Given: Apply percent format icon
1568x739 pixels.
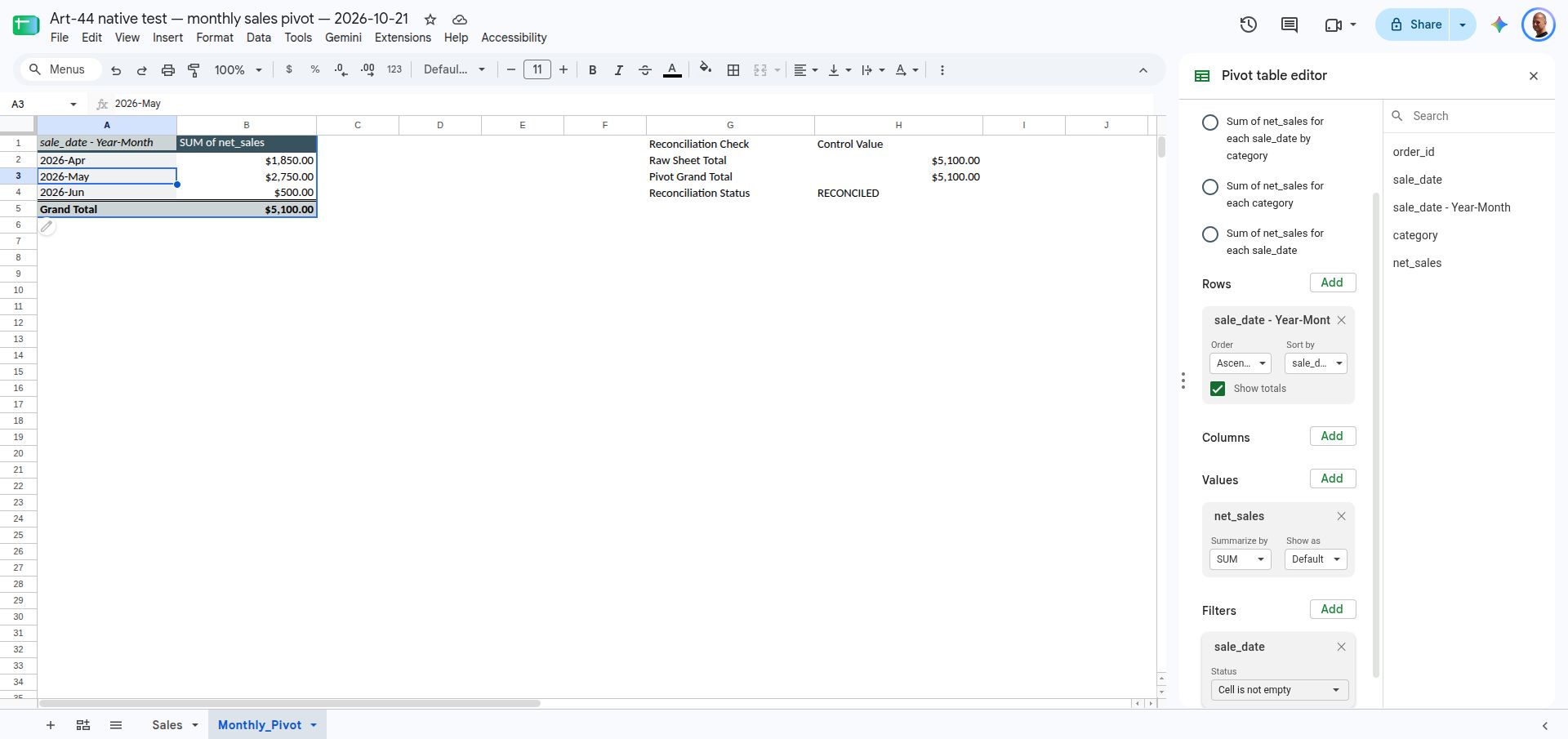Looking at the screenshot, I should [315, 70].
